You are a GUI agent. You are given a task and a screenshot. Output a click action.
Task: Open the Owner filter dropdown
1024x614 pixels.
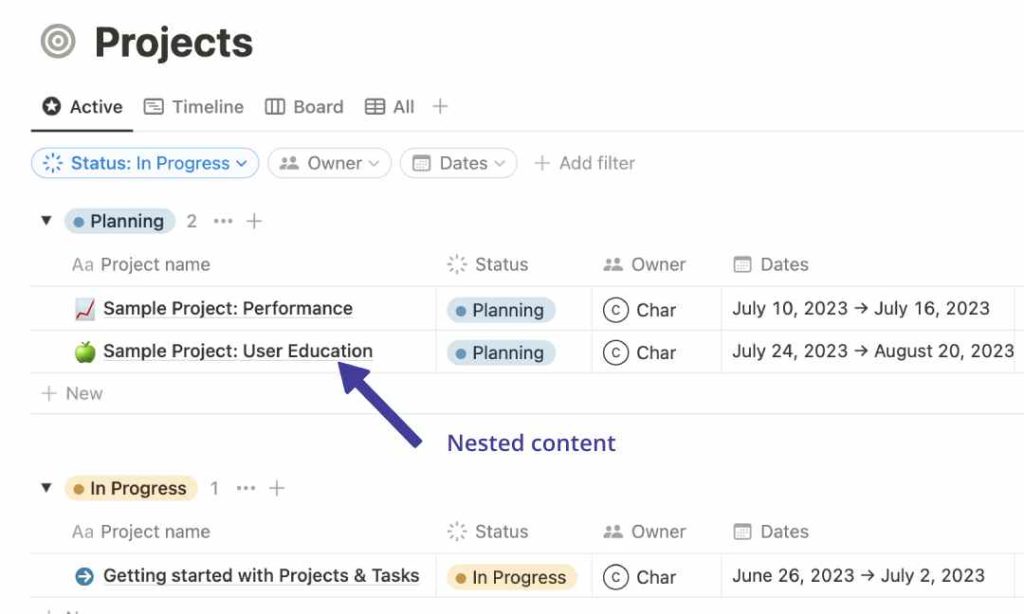(329, 162)
